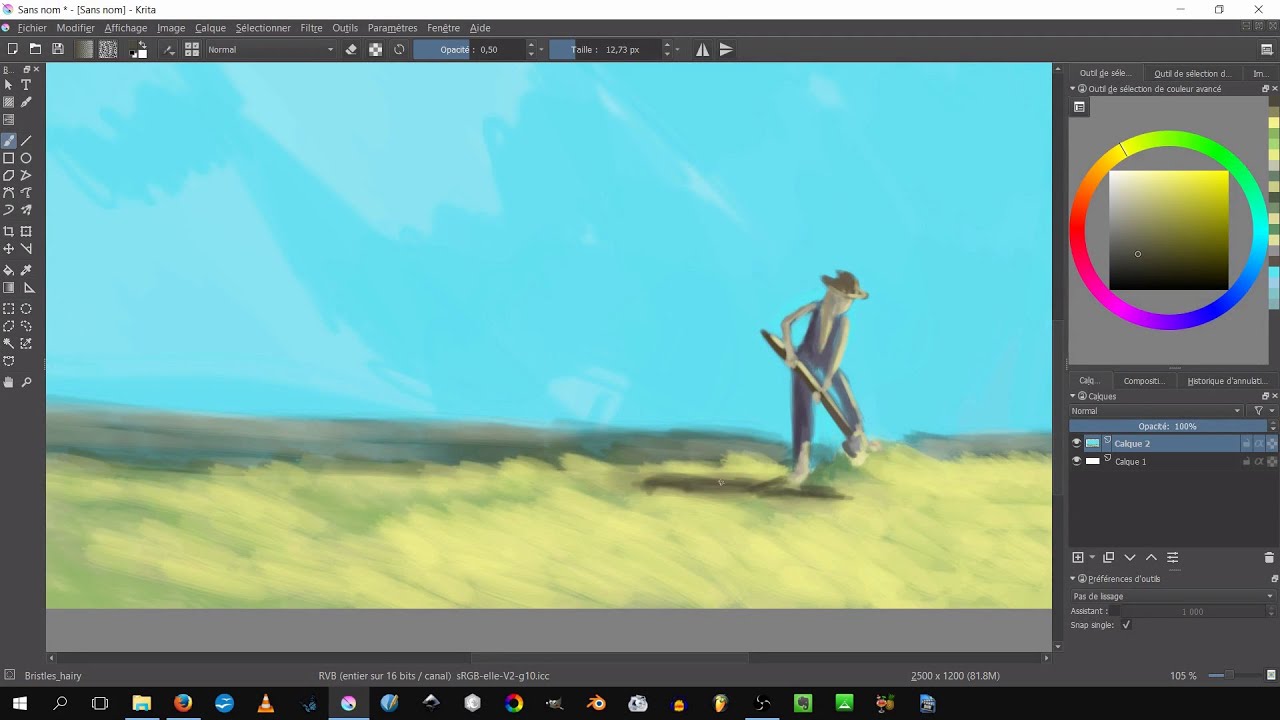Select the Zoom magnifier tool
Viewport: 1280px width, 720px height.
(26, 382)
